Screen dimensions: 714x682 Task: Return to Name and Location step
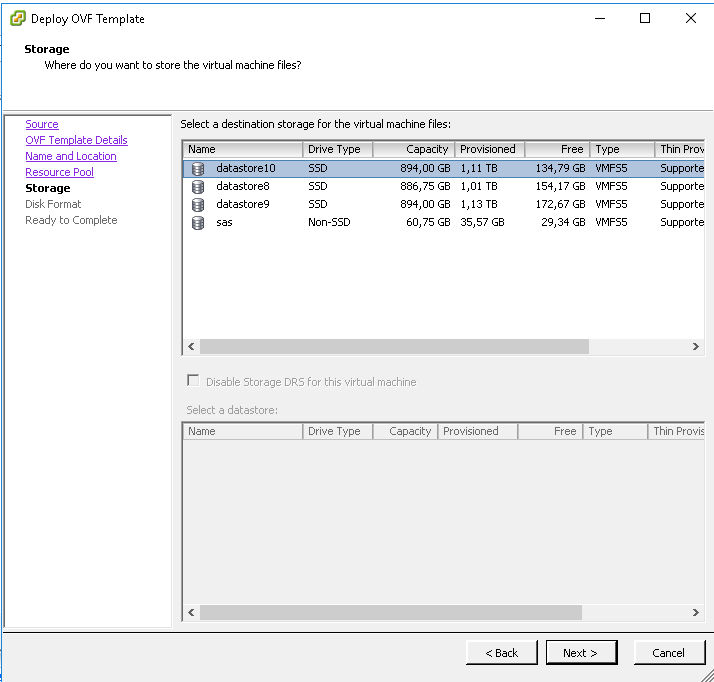click(71, 156)
